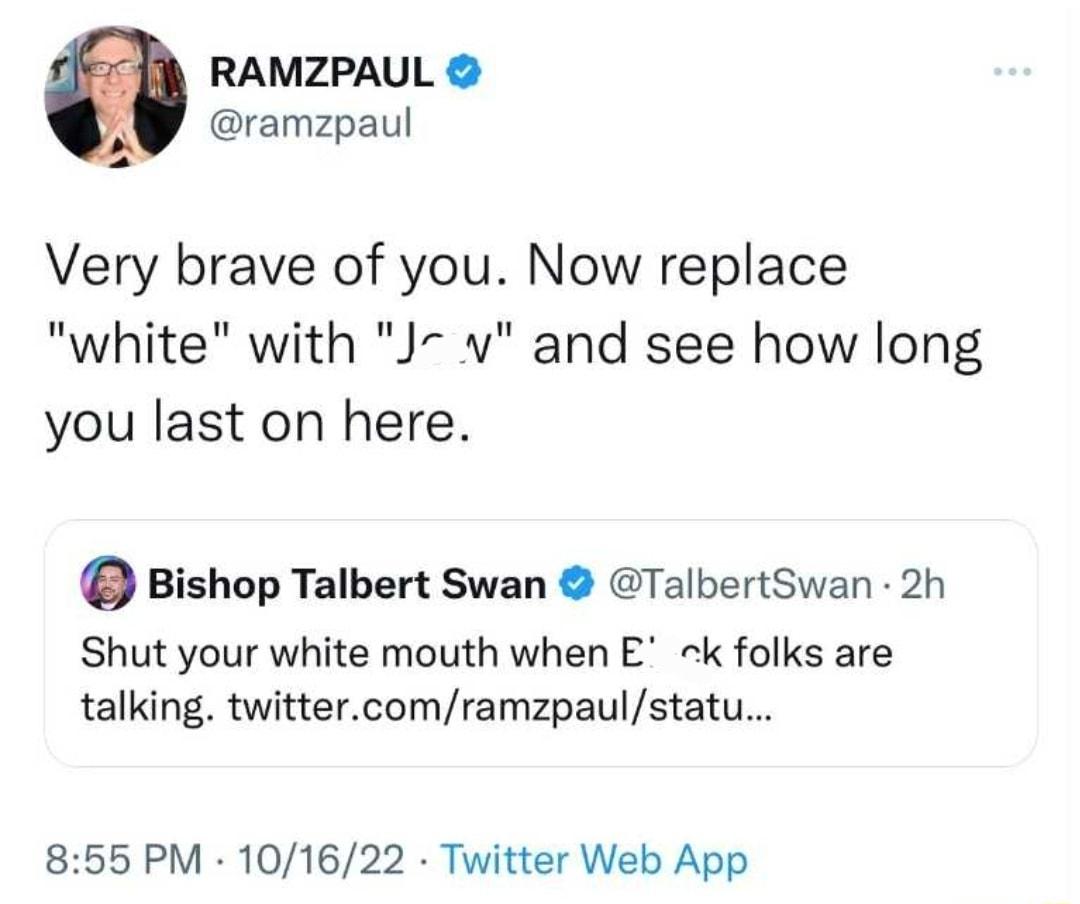The height and width of the screenshot is (904, 1080).
Task: Open Bishop Talbert Swan's name link
Action: point(347,584)
